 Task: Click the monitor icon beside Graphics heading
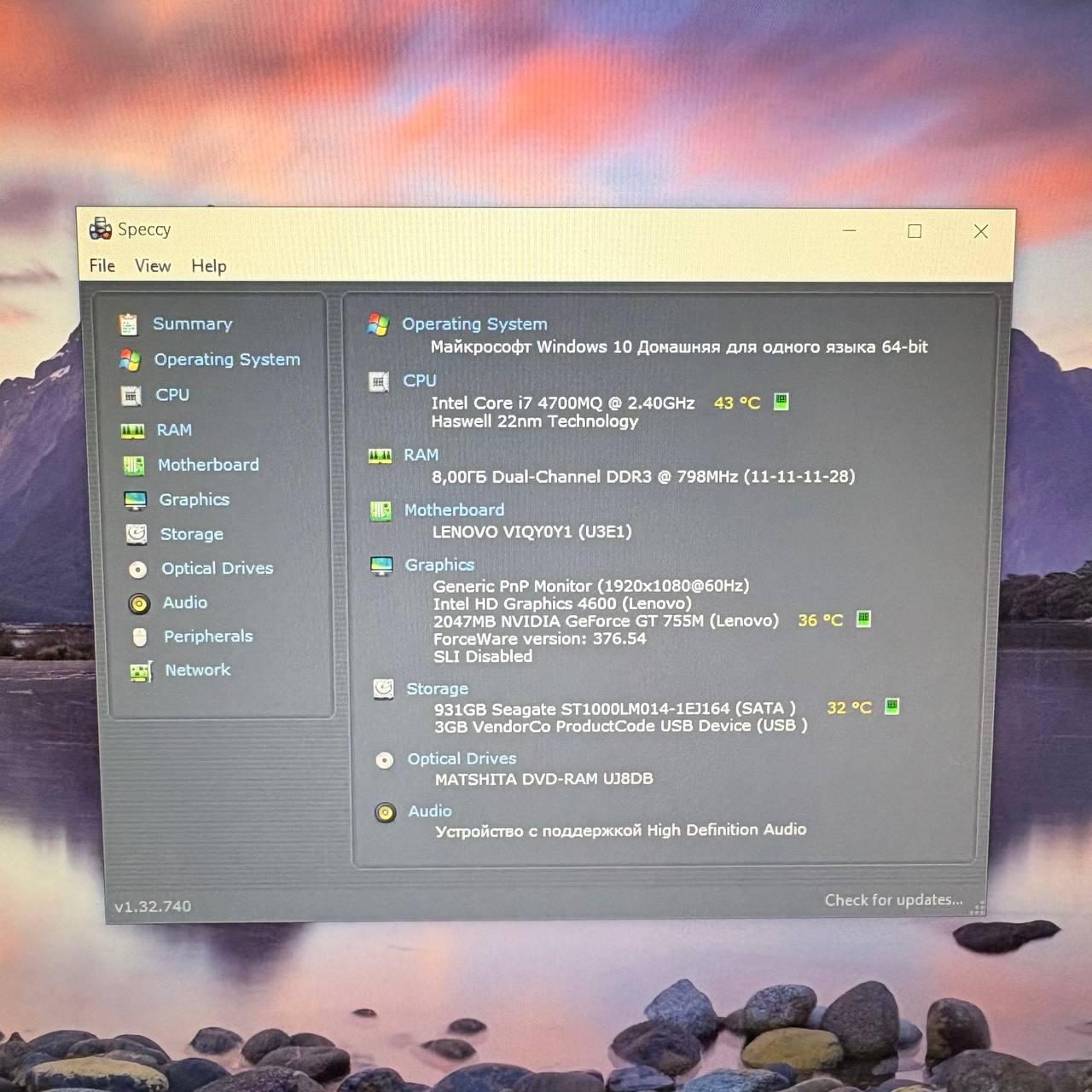coord(381,566)
